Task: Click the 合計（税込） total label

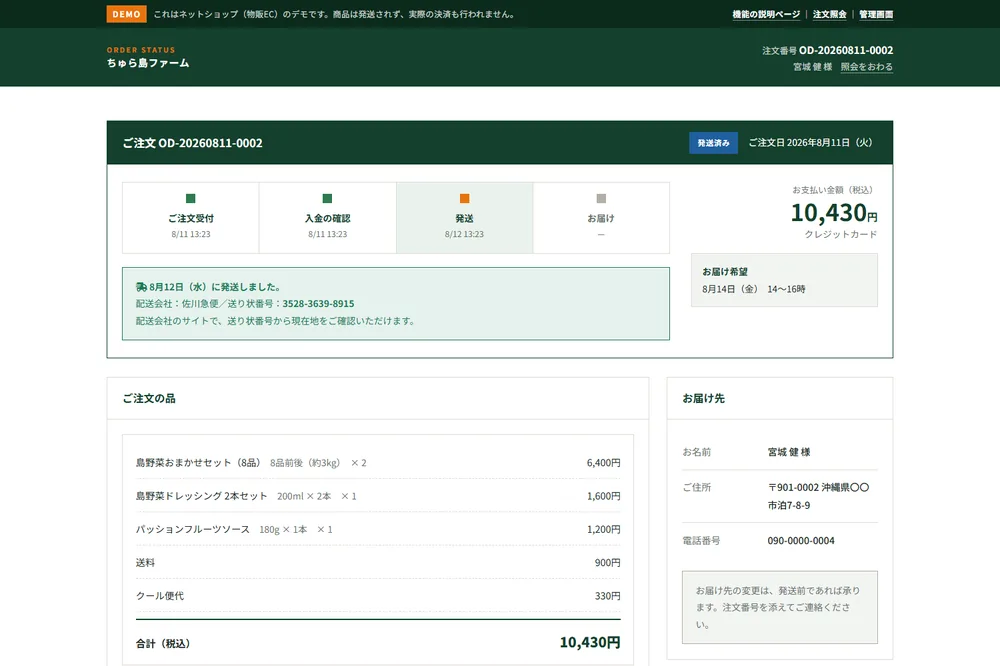Action: [163, 643]
